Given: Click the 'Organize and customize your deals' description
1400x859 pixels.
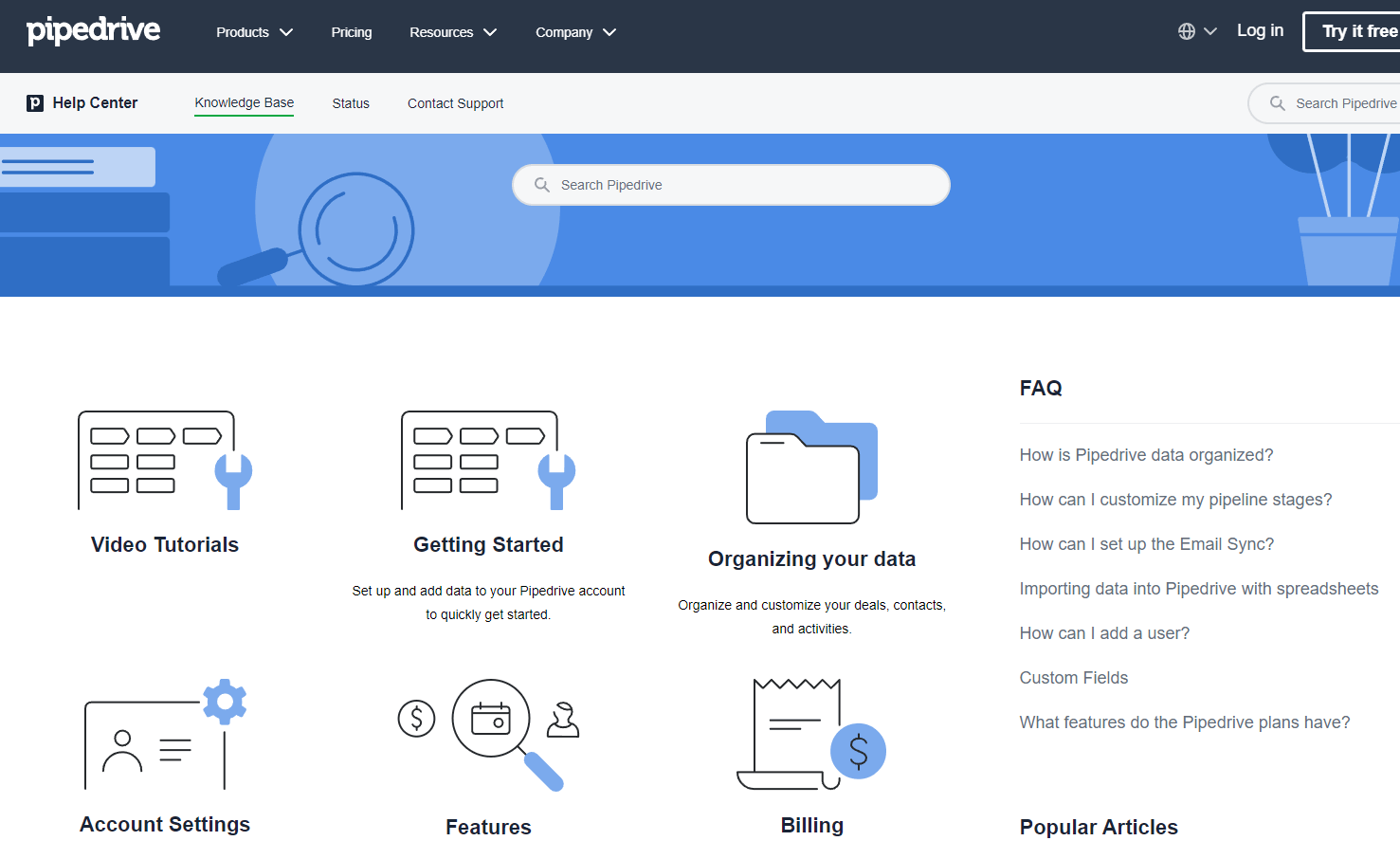Looking at the screenshot, I should tap(812, 616).
